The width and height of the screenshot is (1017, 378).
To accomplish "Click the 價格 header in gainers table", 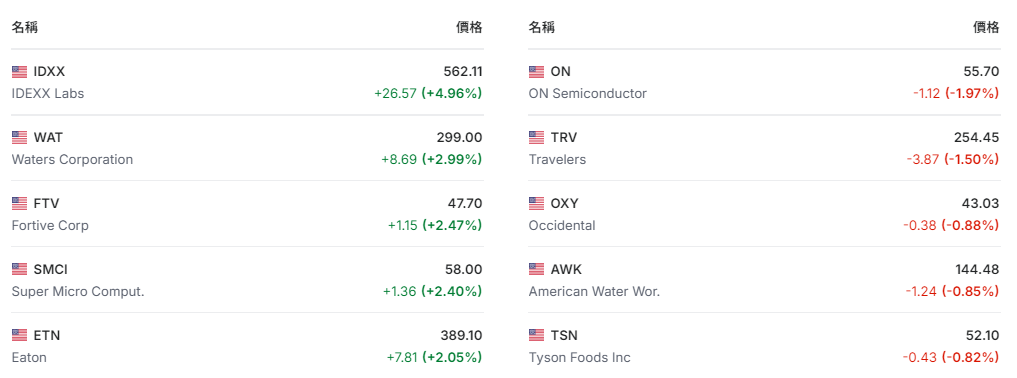I will pyautogui.click(x=470, y=27).
